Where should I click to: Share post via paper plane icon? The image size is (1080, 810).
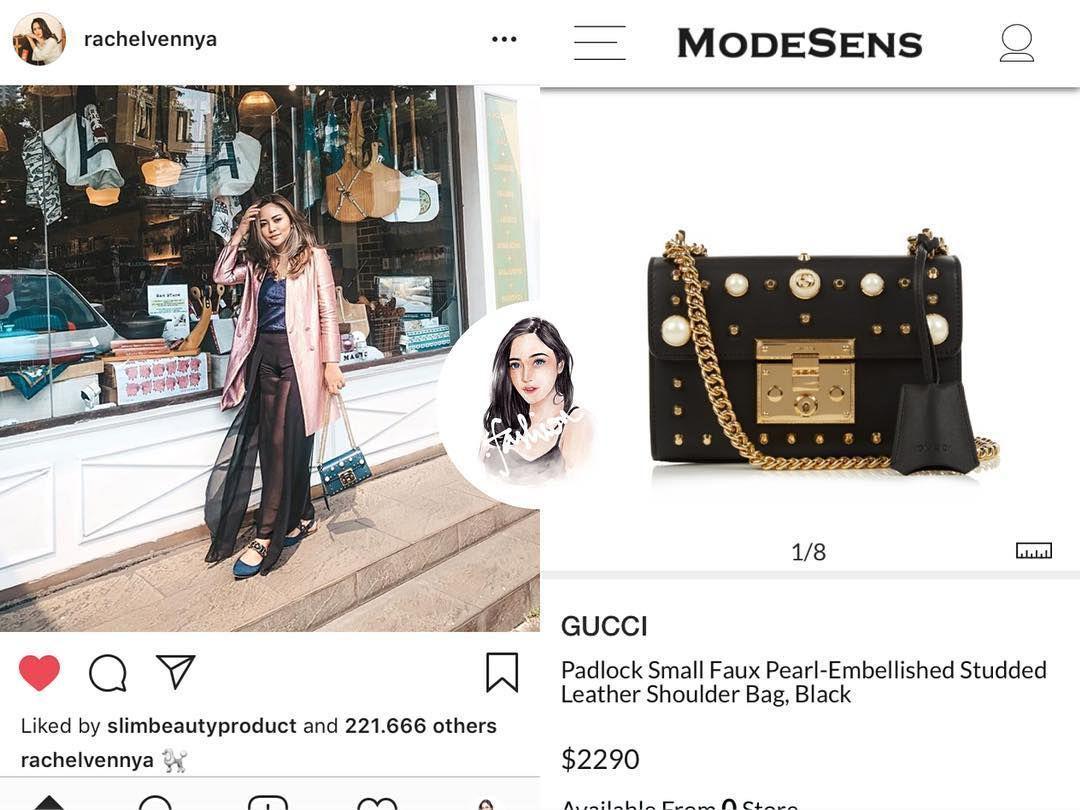pyautogui.click(x=176, y=672)
